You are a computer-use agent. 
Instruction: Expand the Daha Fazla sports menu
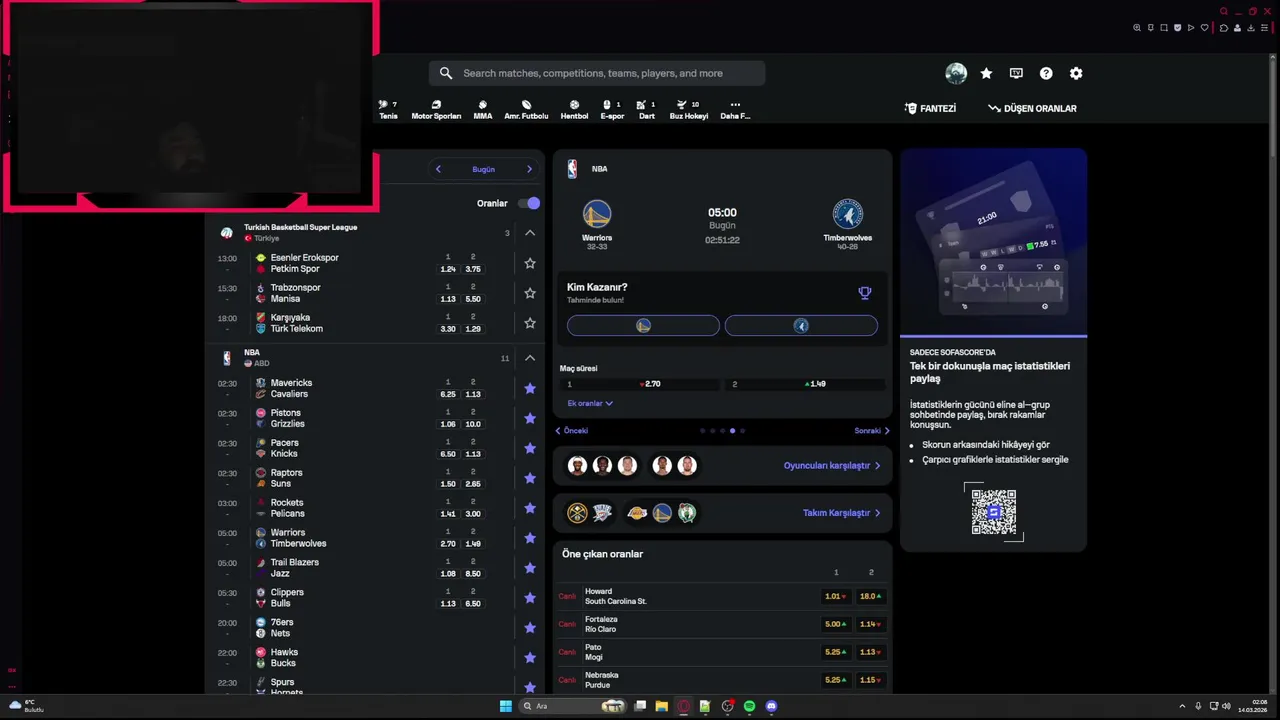click(735, 109)
